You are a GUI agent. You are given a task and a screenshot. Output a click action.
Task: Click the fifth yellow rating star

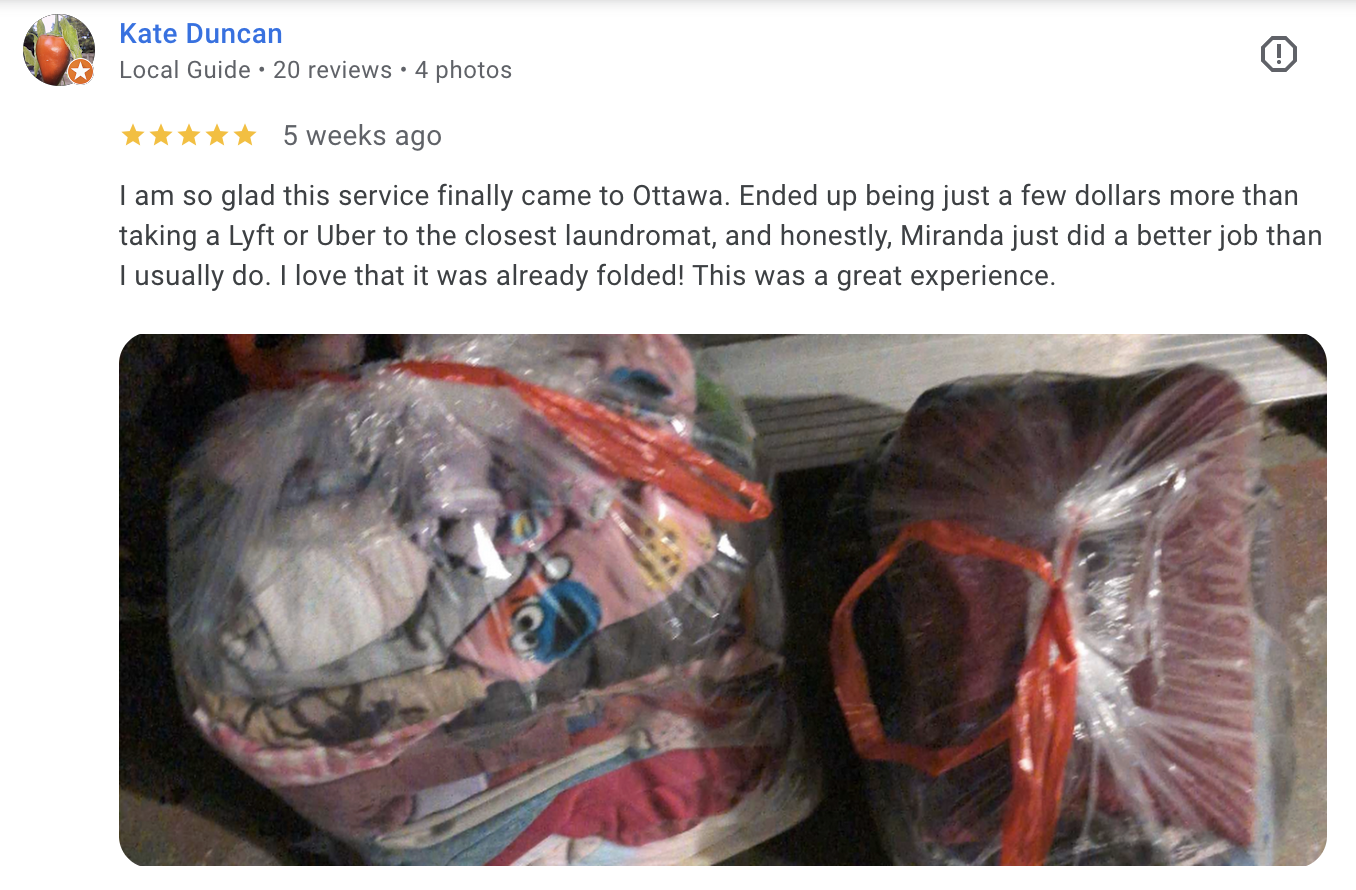[245, 135]
